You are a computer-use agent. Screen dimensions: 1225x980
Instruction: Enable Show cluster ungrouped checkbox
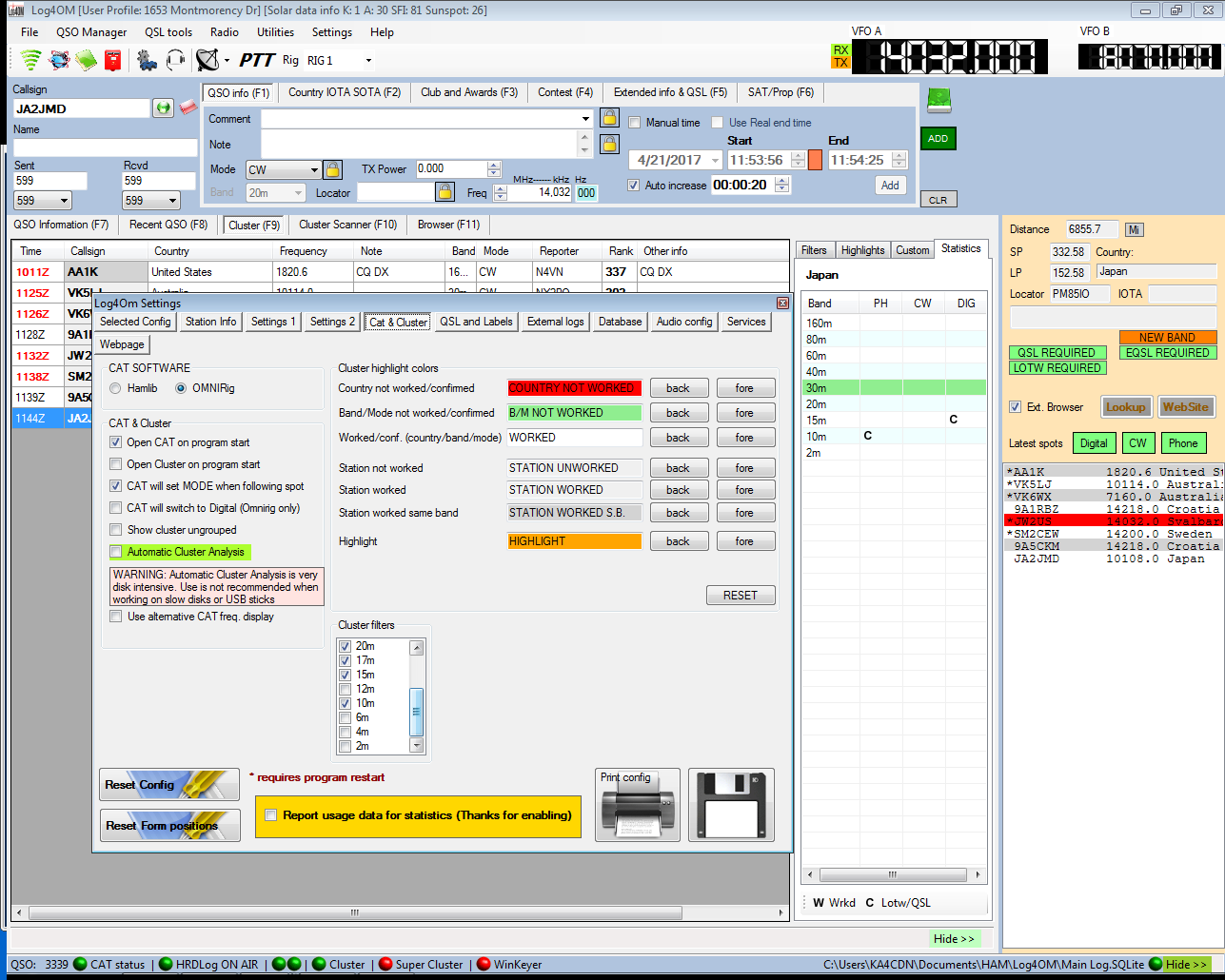115,530
